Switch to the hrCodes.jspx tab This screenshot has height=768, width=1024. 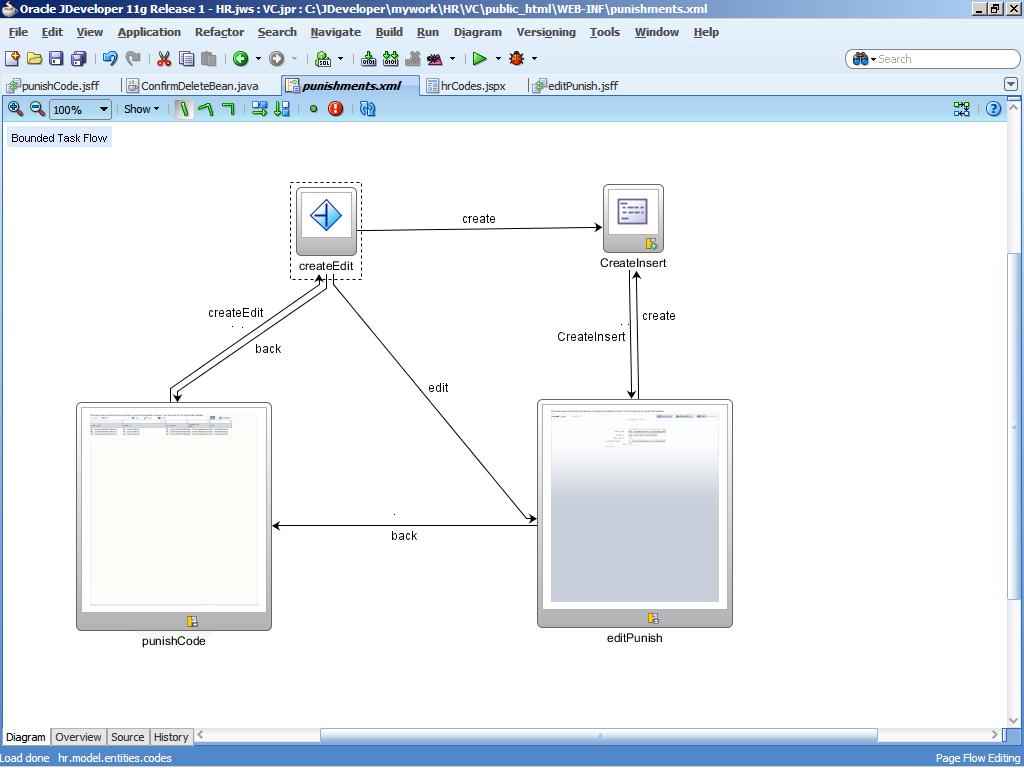coord(472,86)
